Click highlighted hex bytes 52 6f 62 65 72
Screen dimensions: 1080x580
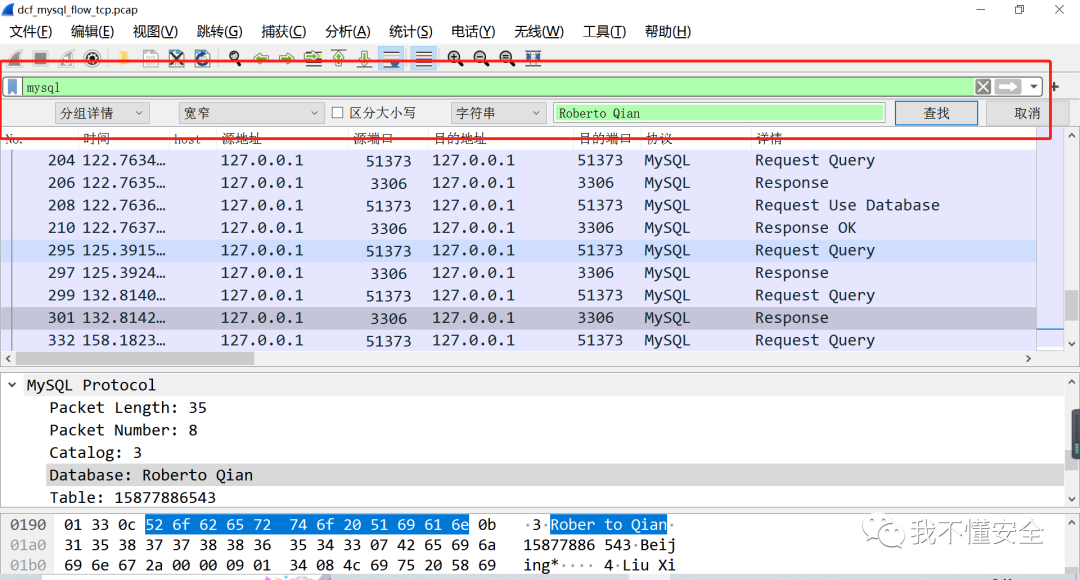pyautogui.click(x=208, y=525)
